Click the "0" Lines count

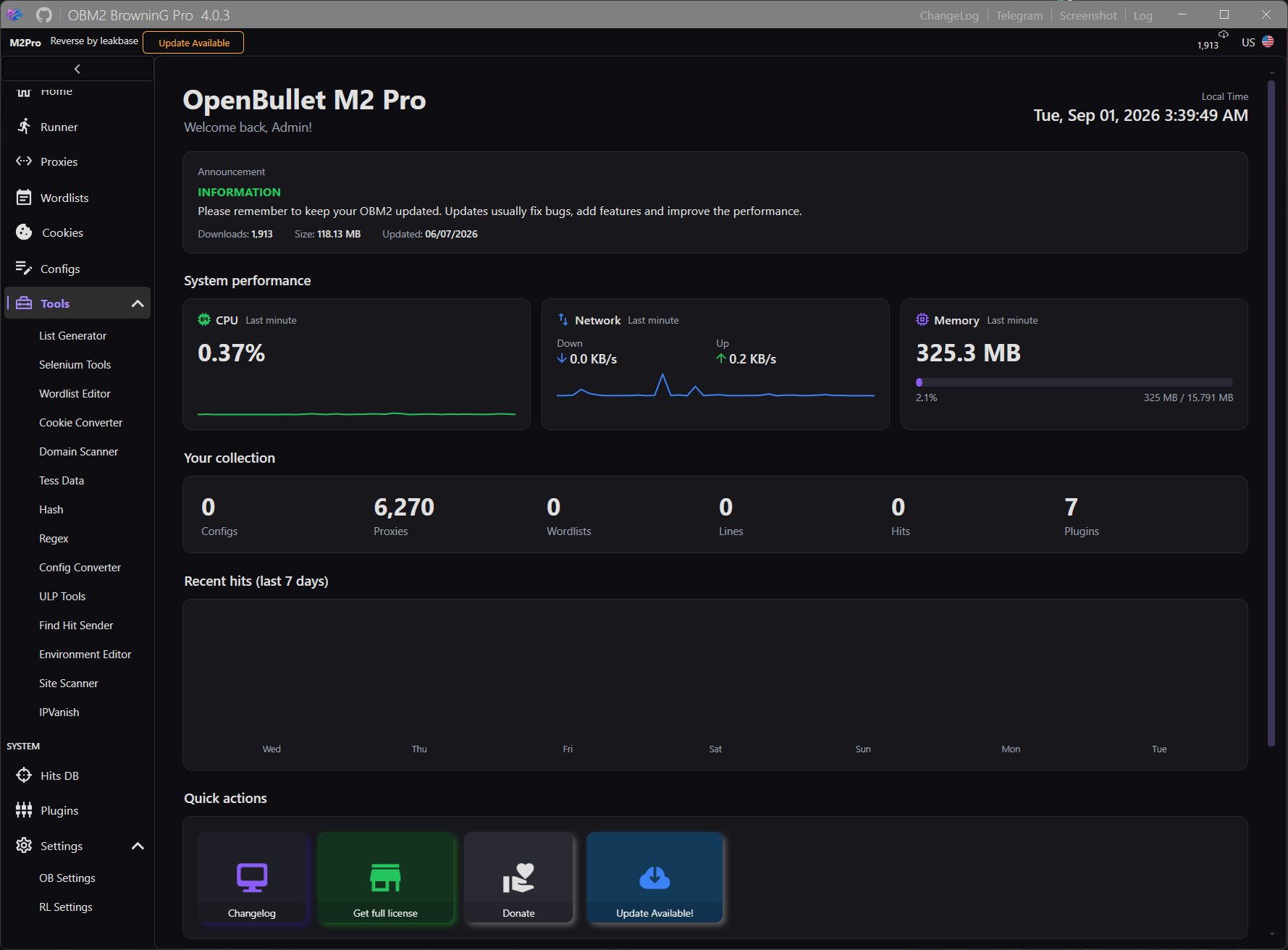(726, 507)
